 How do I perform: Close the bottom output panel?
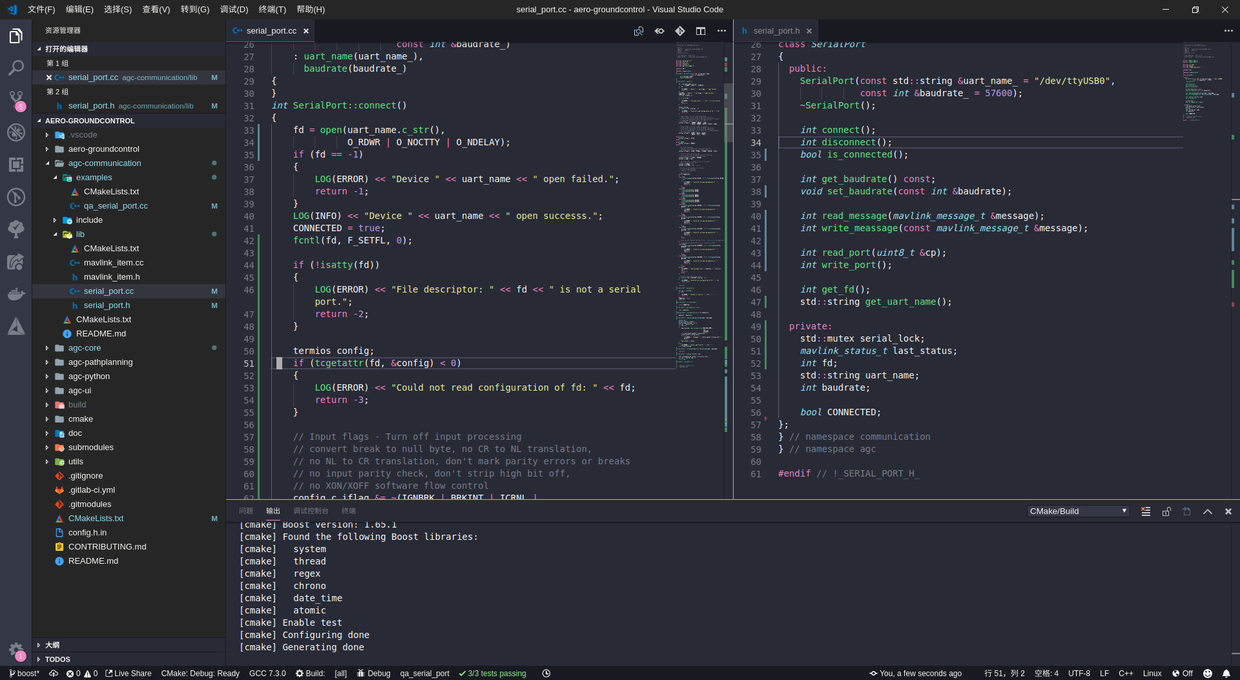click(1228, 511)
